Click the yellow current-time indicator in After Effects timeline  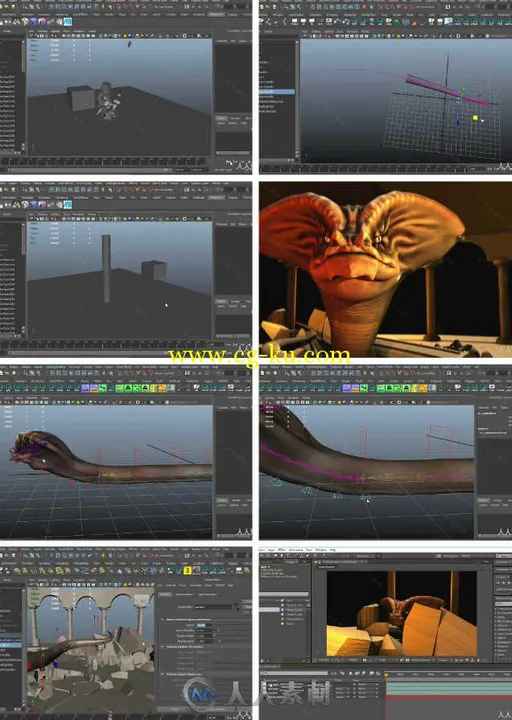coord(386,675)
